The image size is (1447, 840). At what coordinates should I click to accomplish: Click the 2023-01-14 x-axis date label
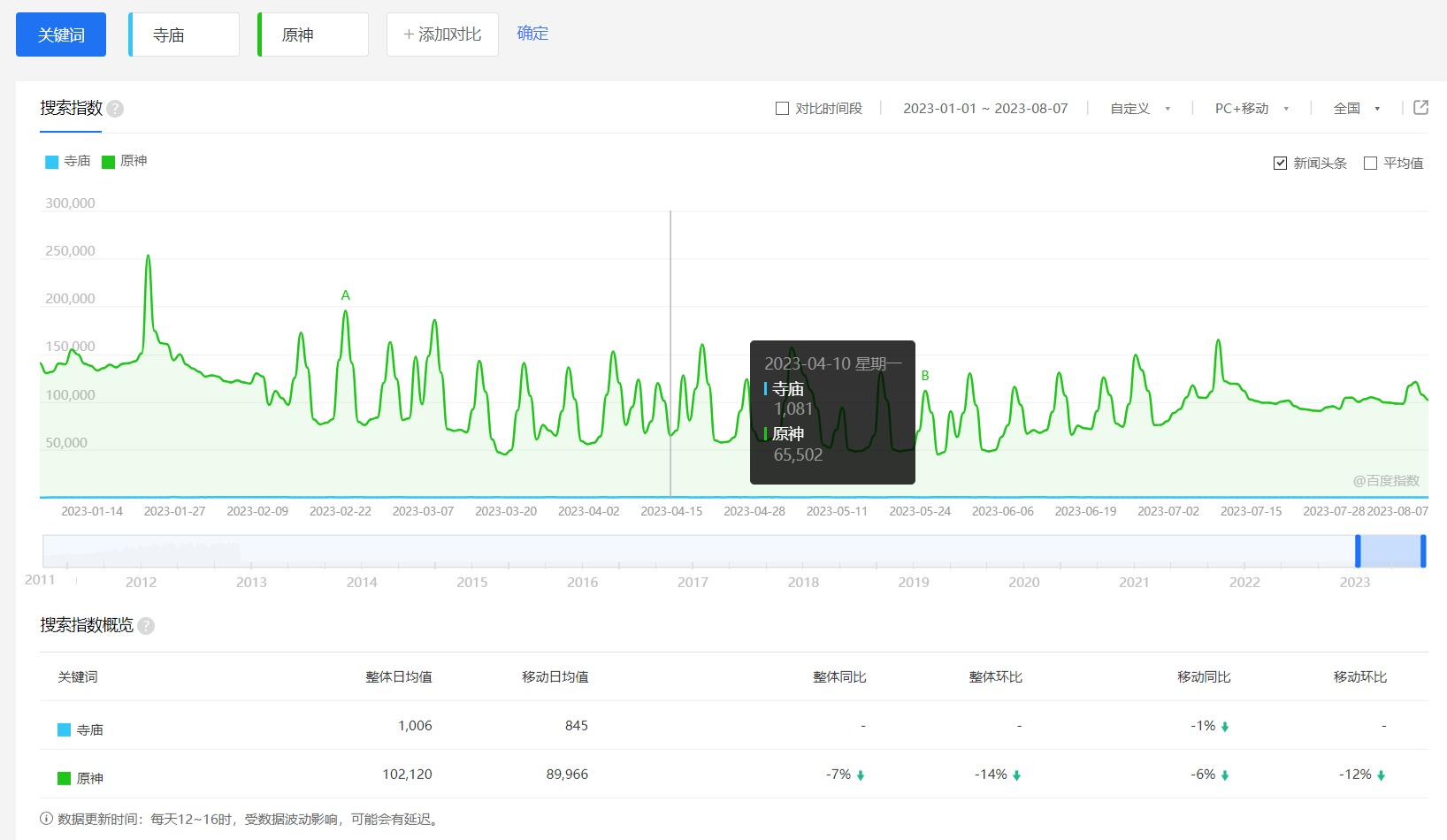[x=92, y=511]
